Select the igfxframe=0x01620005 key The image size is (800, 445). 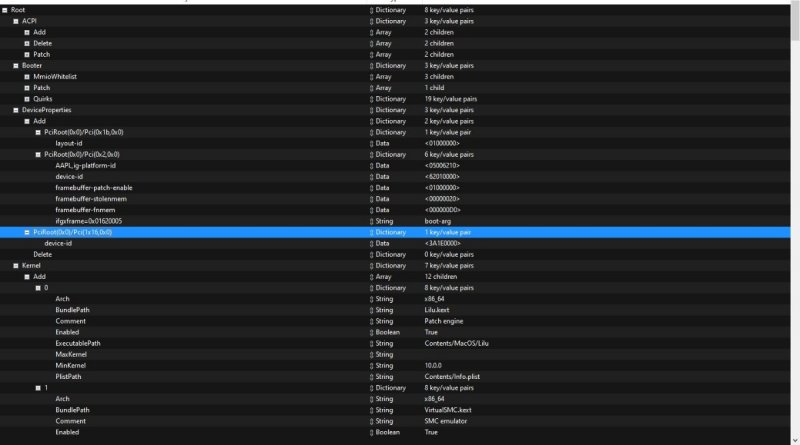[89, 221]
